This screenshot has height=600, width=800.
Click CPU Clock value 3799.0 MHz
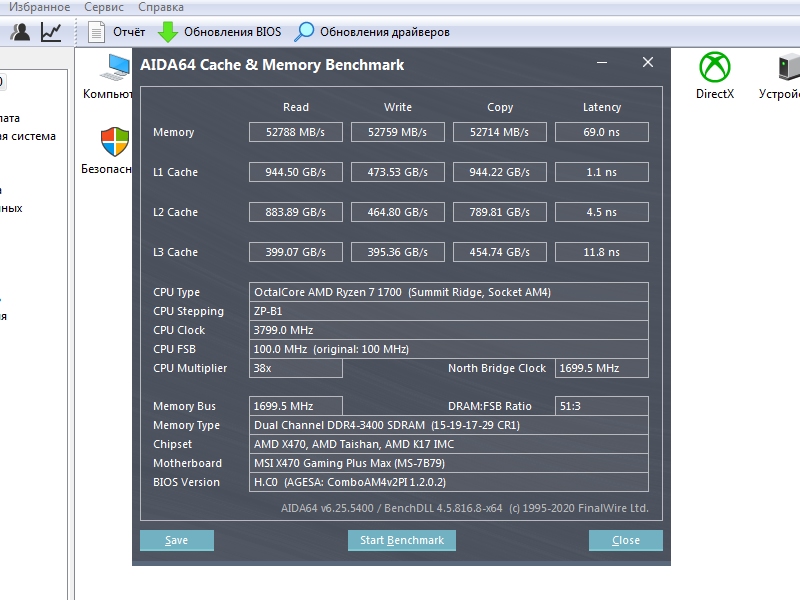coord(449,330)
